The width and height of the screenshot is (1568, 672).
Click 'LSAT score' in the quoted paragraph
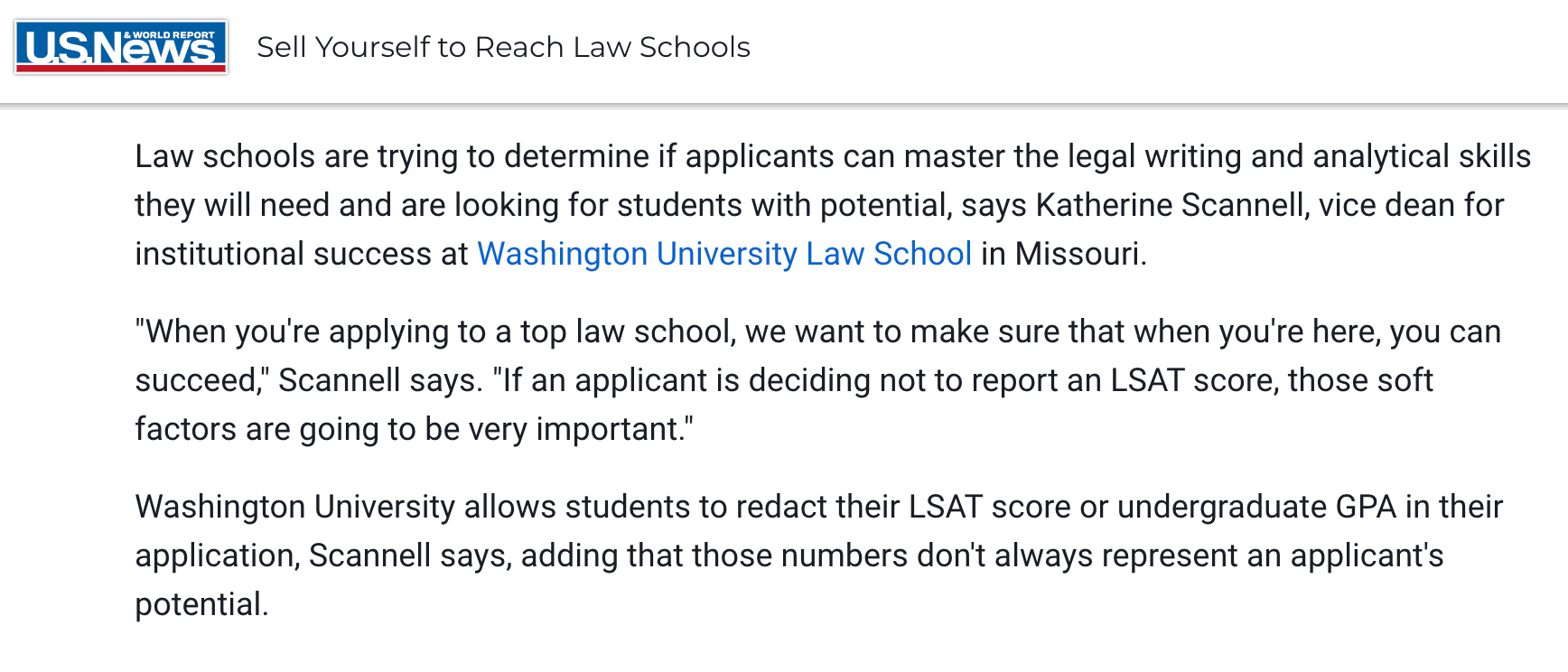click(x=1190, y=380)
